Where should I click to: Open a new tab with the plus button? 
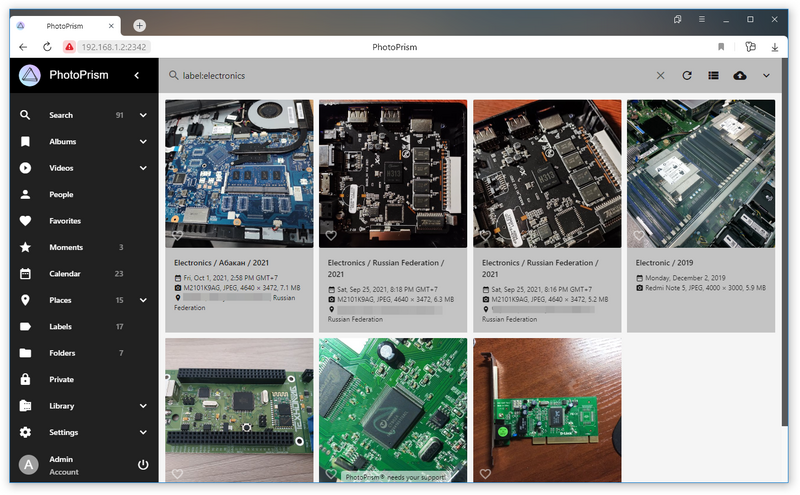(139, 26)
